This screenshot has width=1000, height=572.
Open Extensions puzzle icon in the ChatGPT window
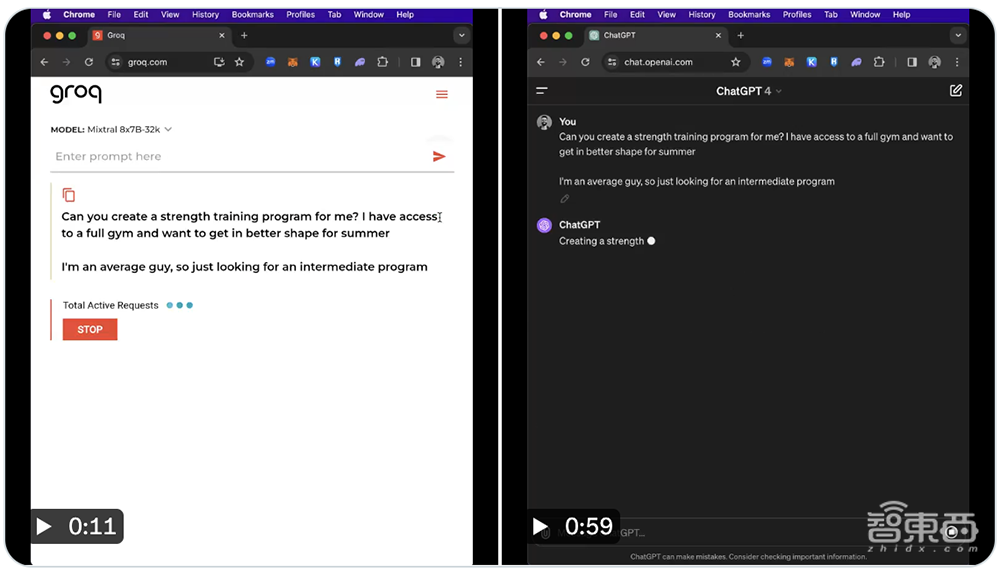(879, 62)
